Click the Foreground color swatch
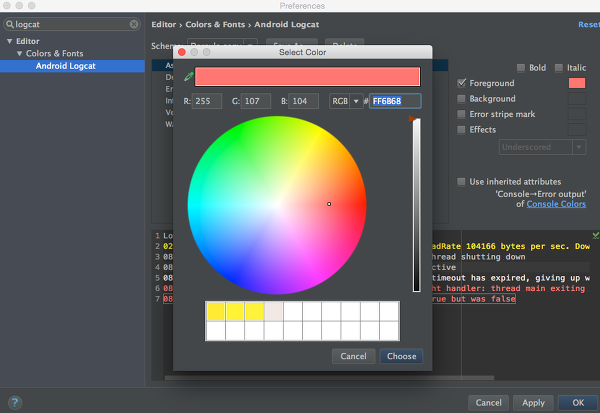This screenshot has height=413, width=600. pyautogui.click(x=577, y=83)
